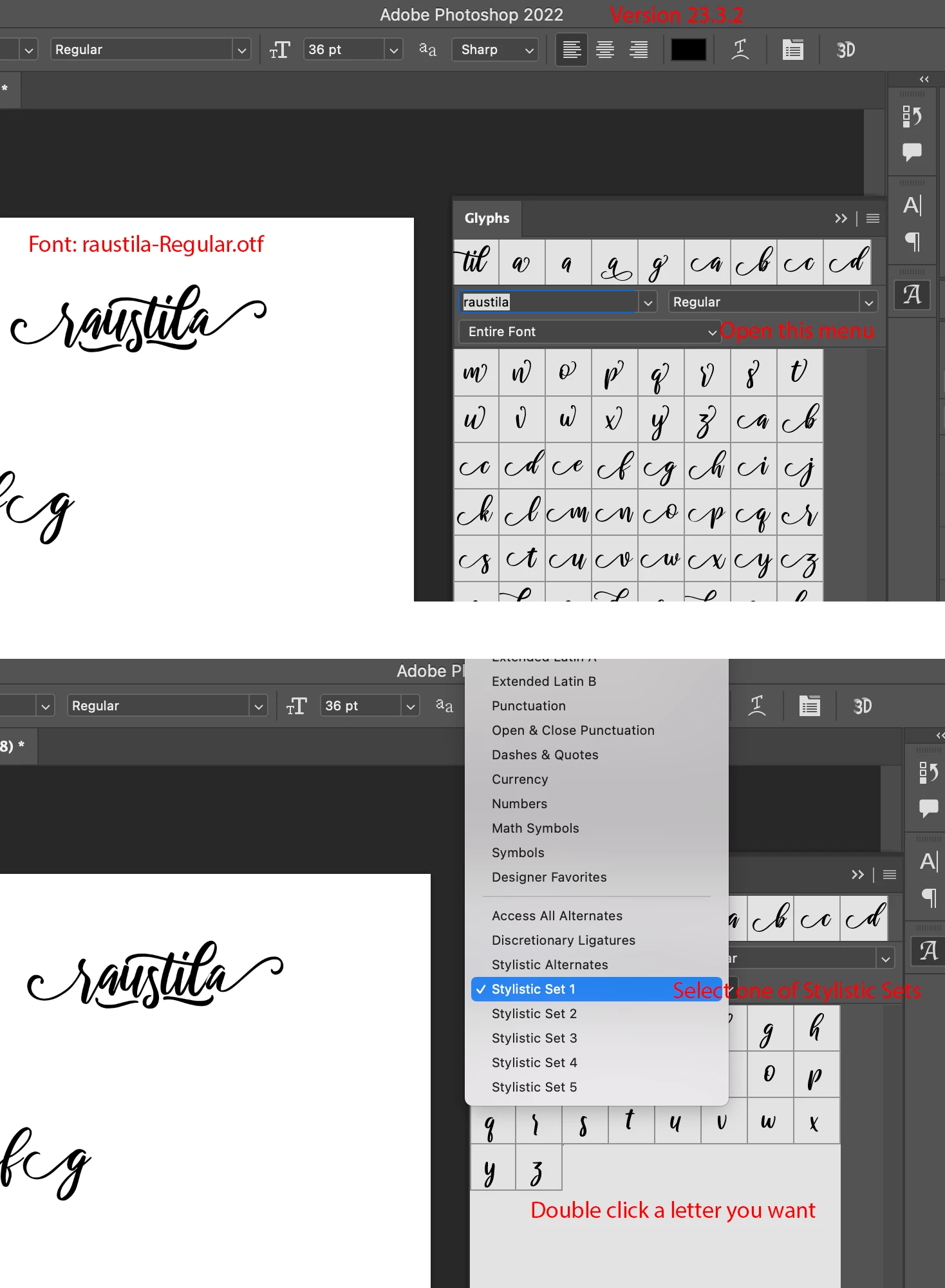Click font size icon in top screenshot toolbar
Viewport: 945px width, 1288px height.
click(x=280, y=50)
